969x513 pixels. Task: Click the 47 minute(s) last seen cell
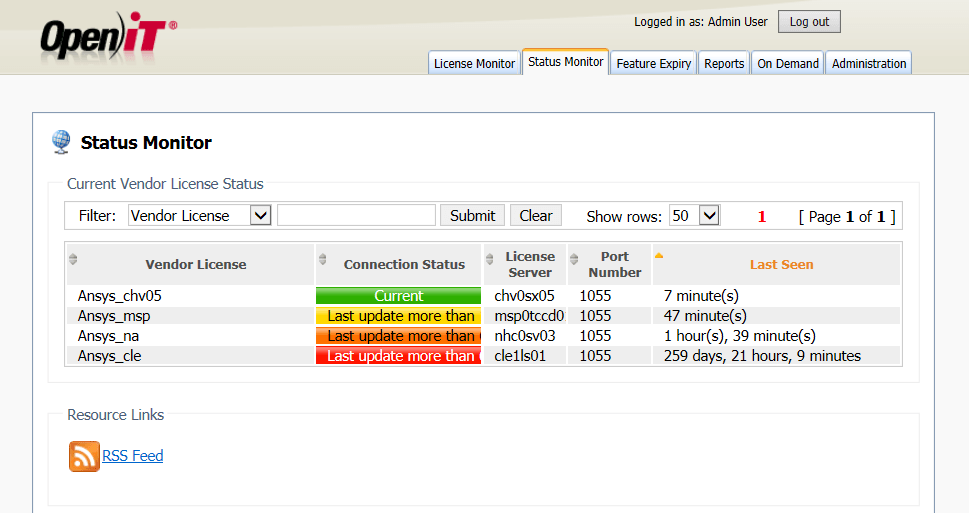705,316
